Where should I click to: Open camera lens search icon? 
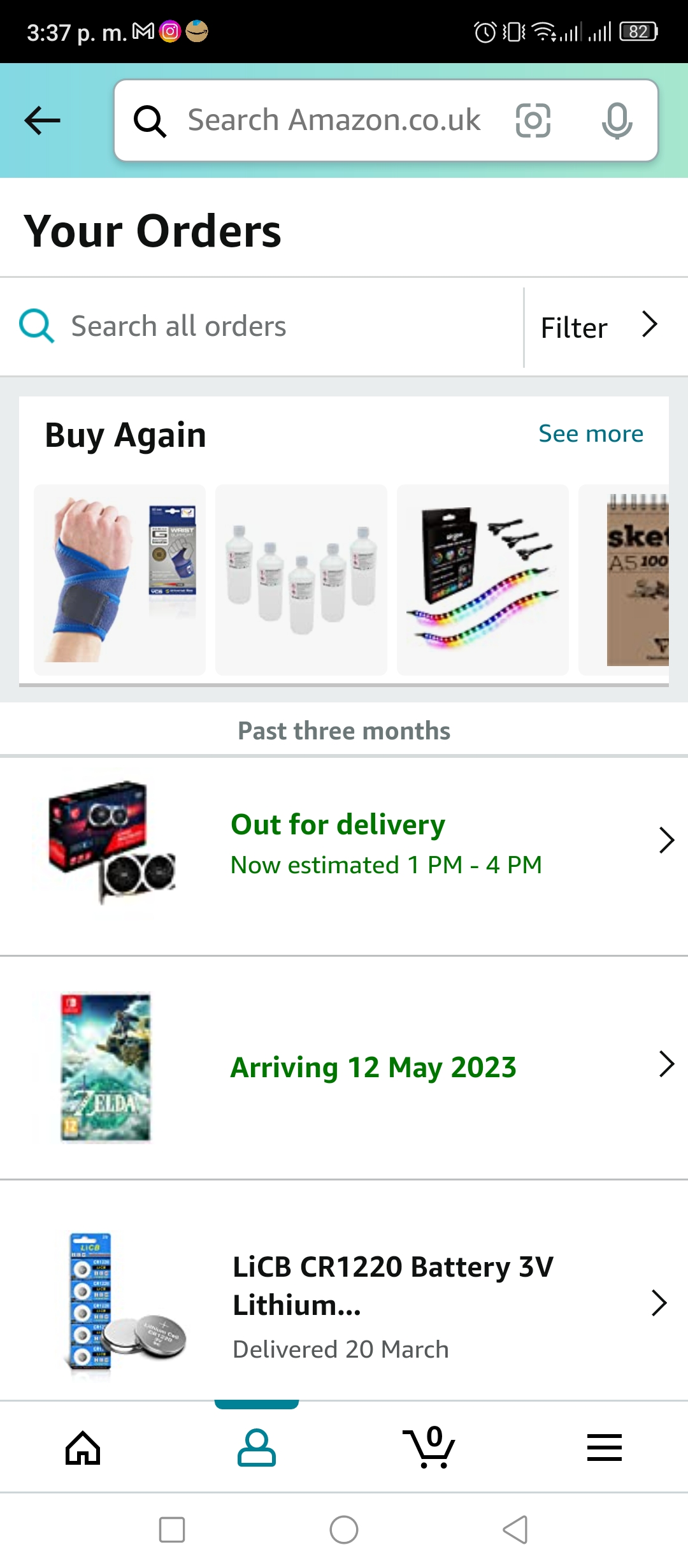point(533,120)
